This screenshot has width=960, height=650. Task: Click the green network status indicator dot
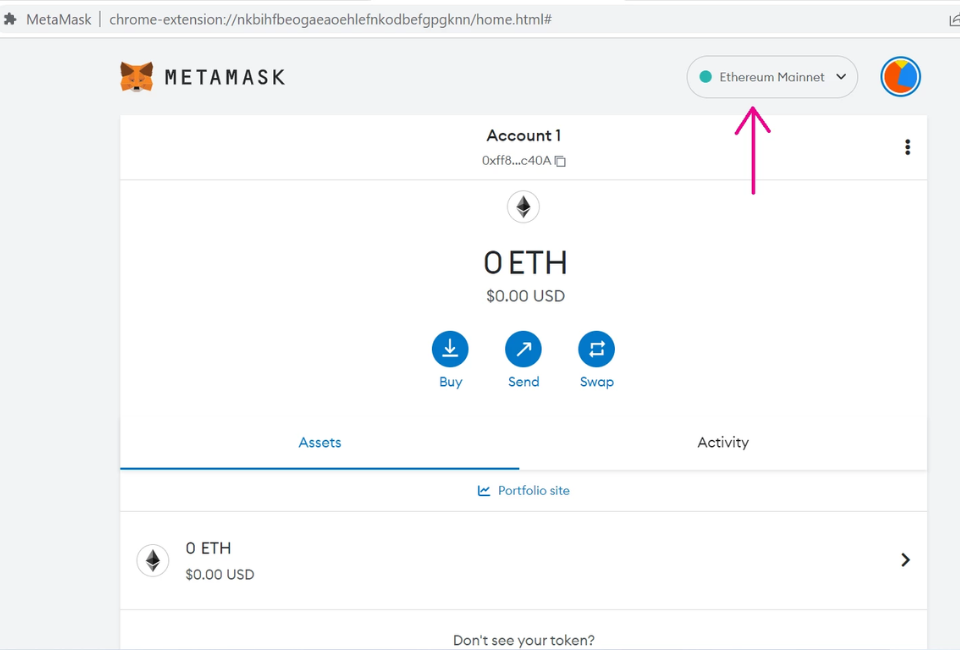pos(705,76)
